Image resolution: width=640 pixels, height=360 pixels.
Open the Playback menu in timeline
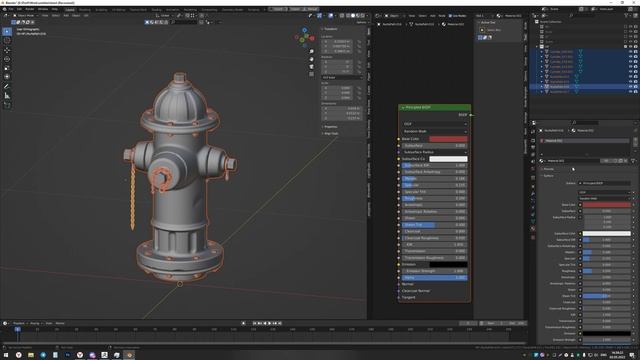19,323
